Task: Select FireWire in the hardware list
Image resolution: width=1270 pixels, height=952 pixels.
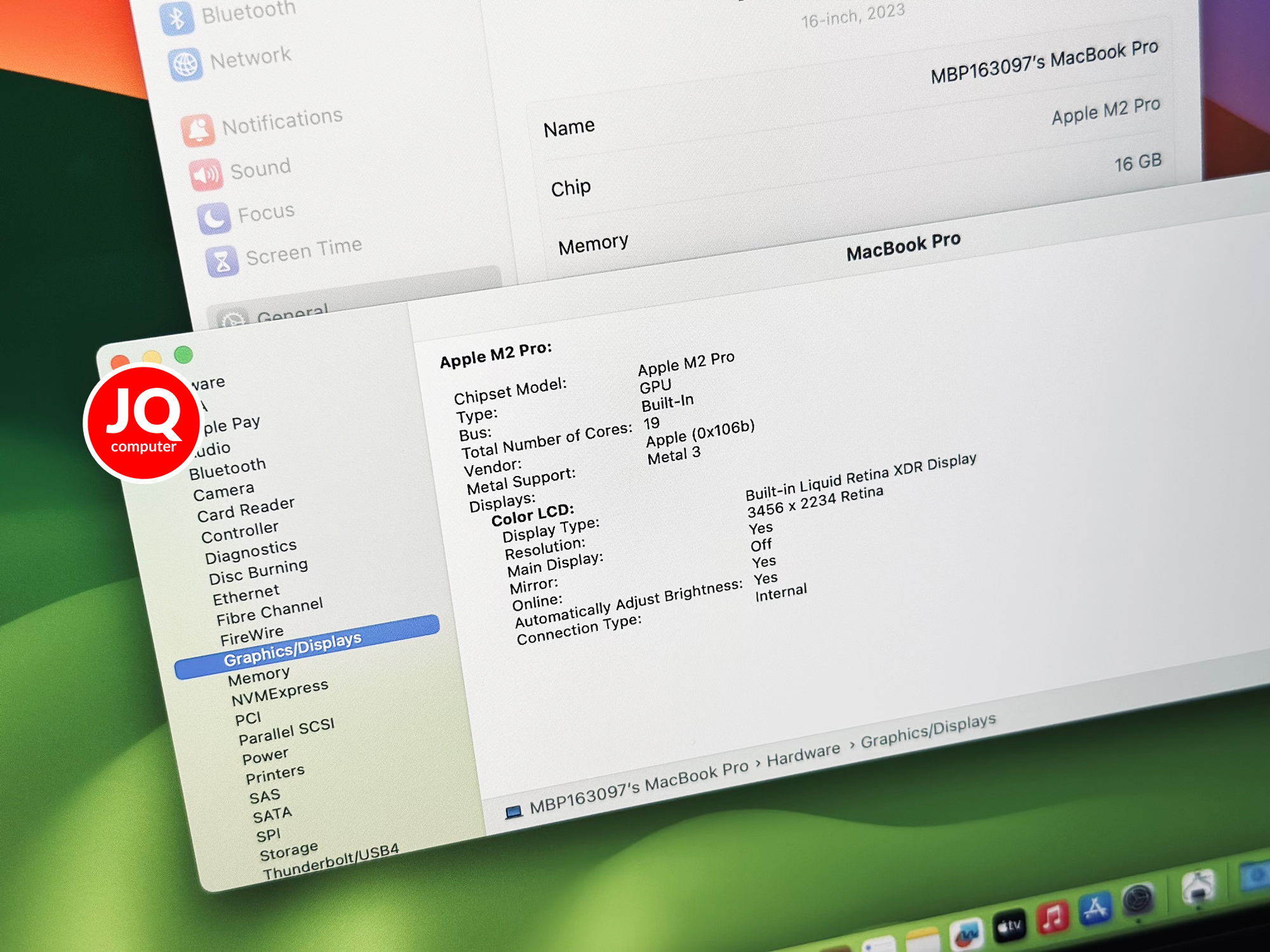Action: 252,636
